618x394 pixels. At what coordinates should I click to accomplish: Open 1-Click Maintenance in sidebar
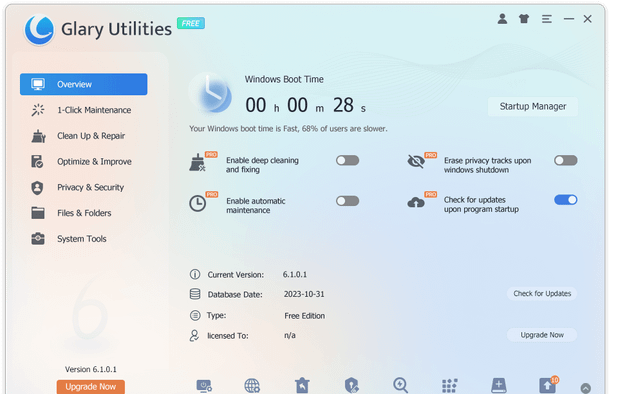click(x=94, y=110)
